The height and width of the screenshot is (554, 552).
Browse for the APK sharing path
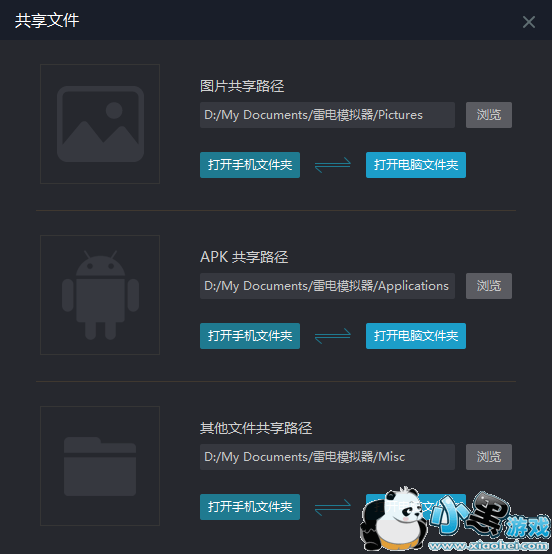point(489,286)
